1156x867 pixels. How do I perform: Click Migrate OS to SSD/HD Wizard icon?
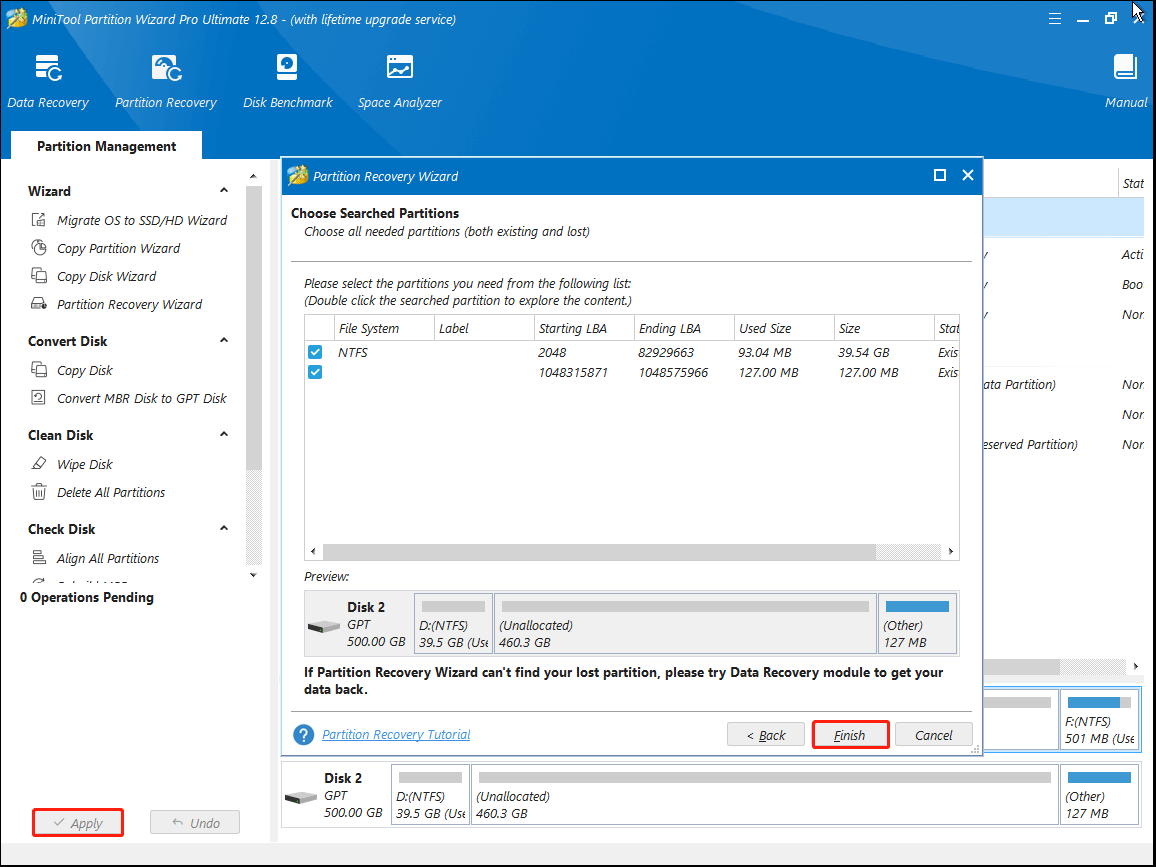click(x=38, y=220)
